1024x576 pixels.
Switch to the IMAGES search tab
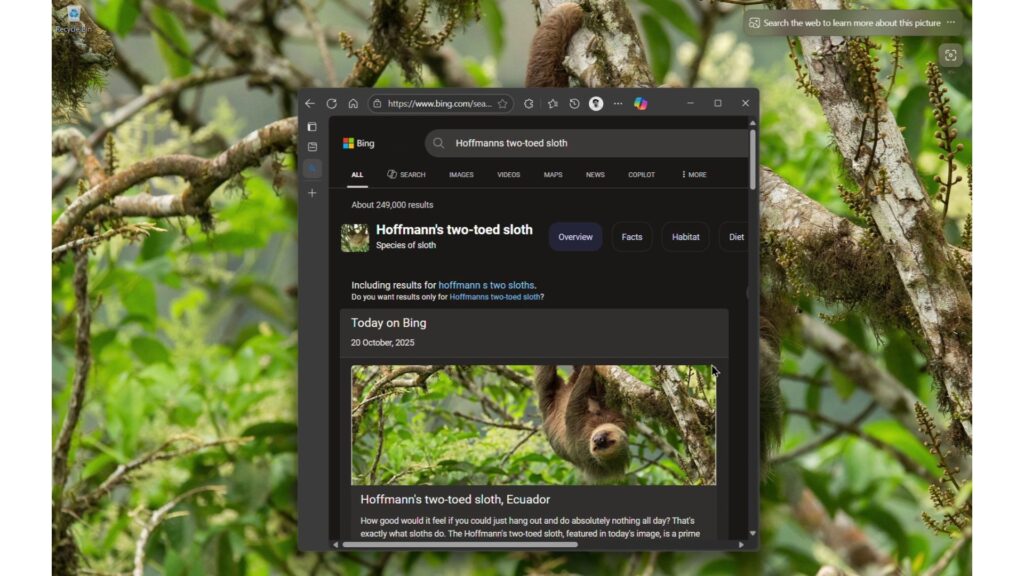pyautogui.click(x=461, y=174)
